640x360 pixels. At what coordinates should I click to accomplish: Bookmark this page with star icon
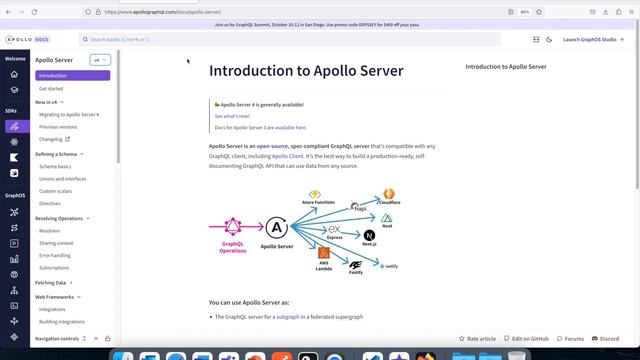[x=539, y=12]
